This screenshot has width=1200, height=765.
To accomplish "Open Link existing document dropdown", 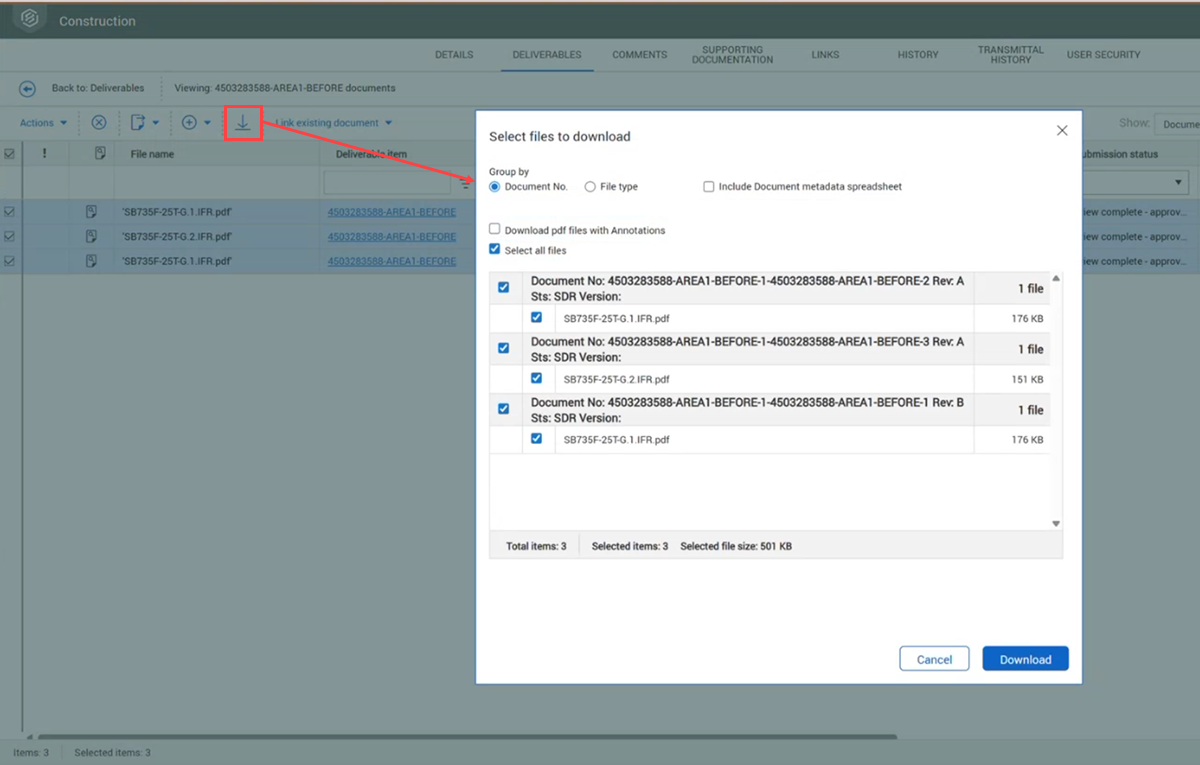I will pos(334,123).
